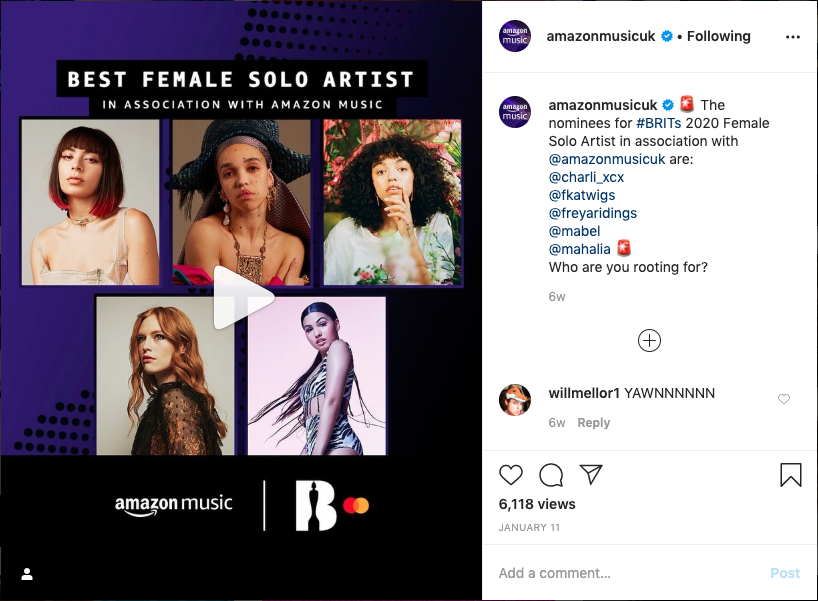Open the @mahalia mention
The image size is (818, 601).
click(579, 249)
